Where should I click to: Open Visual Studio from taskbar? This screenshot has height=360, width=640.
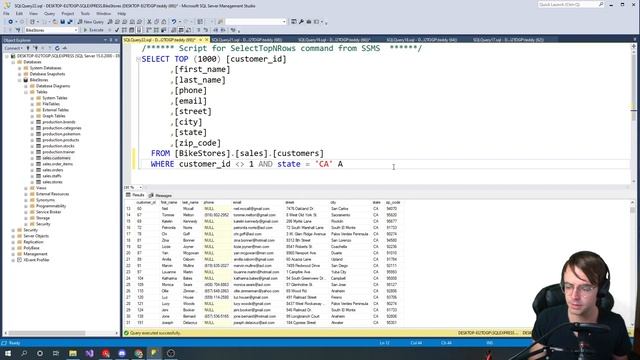(89, 353)
